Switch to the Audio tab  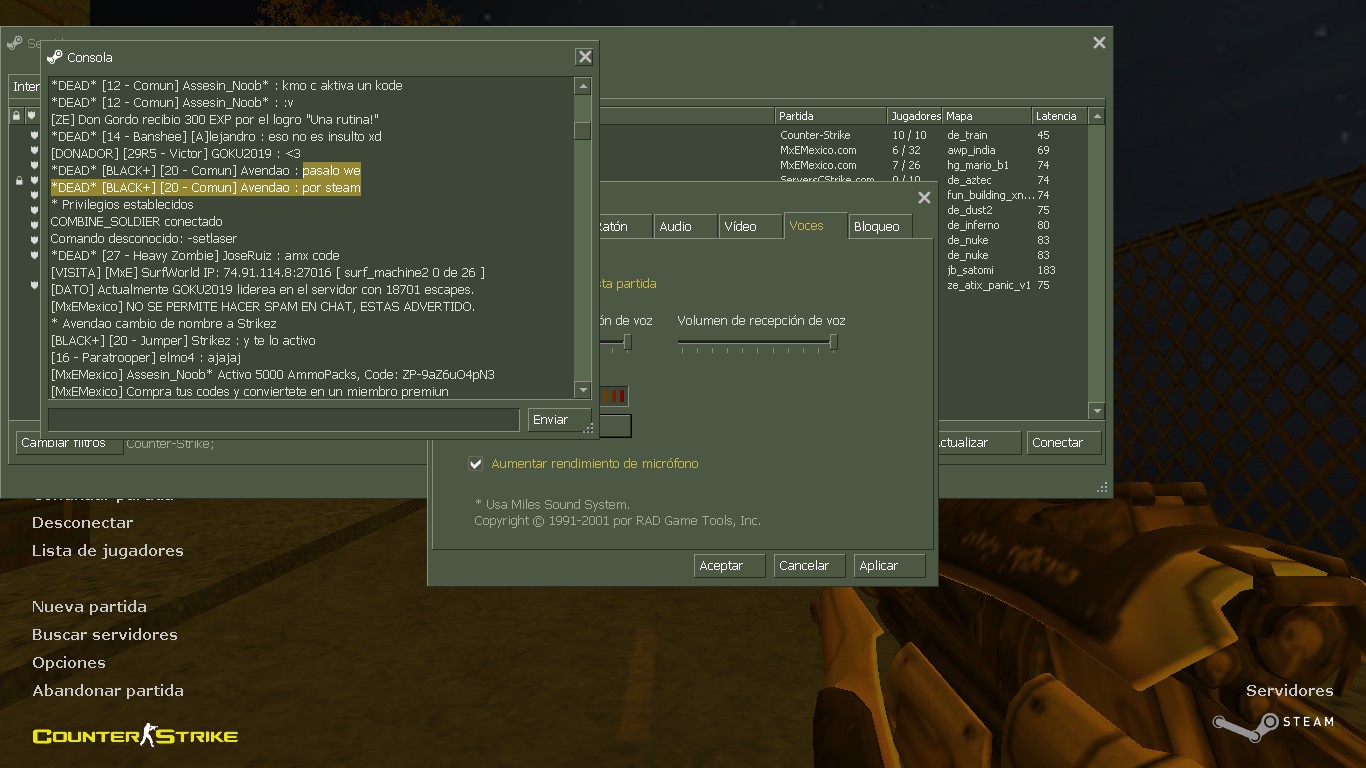pyautogui.click(x=685, y=227)
